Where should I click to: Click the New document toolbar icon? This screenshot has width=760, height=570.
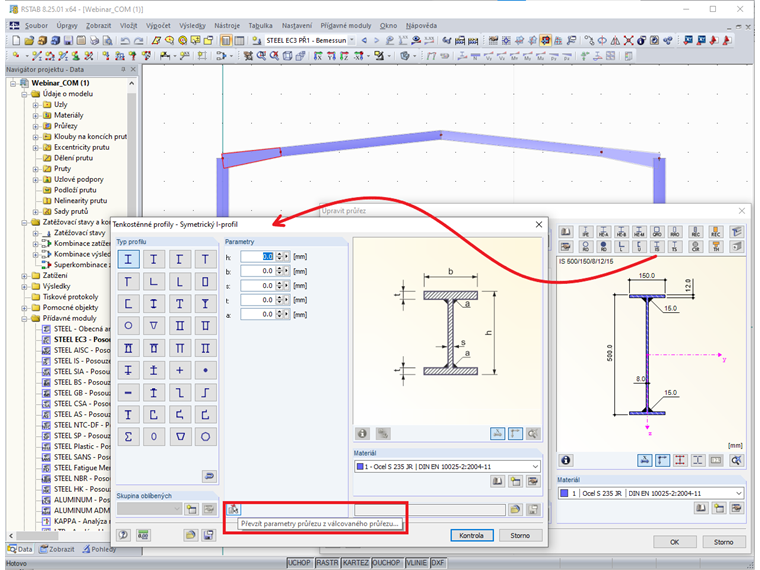[x=16, y=41]
